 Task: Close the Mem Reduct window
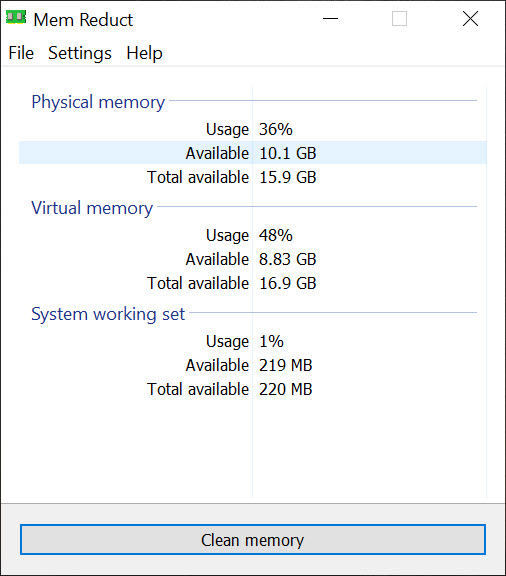(x=470, y=18)
